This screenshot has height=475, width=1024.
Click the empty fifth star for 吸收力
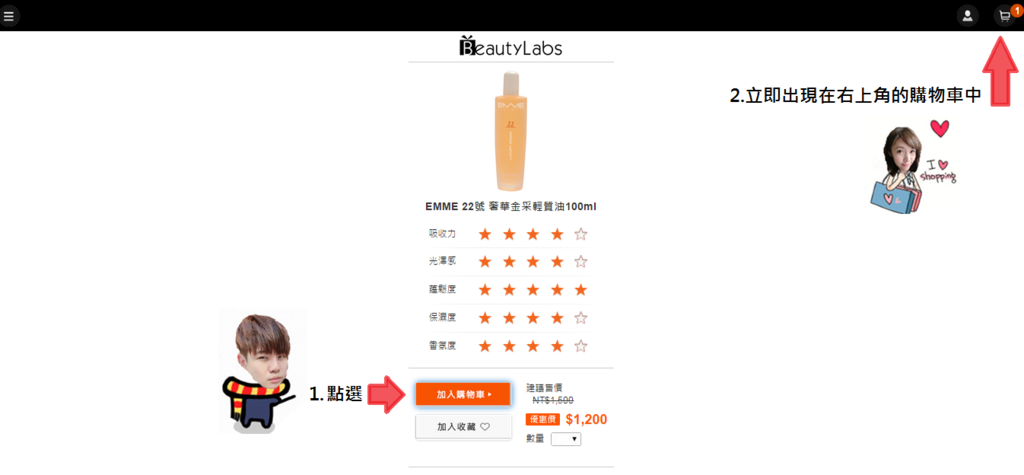point(581,234)
